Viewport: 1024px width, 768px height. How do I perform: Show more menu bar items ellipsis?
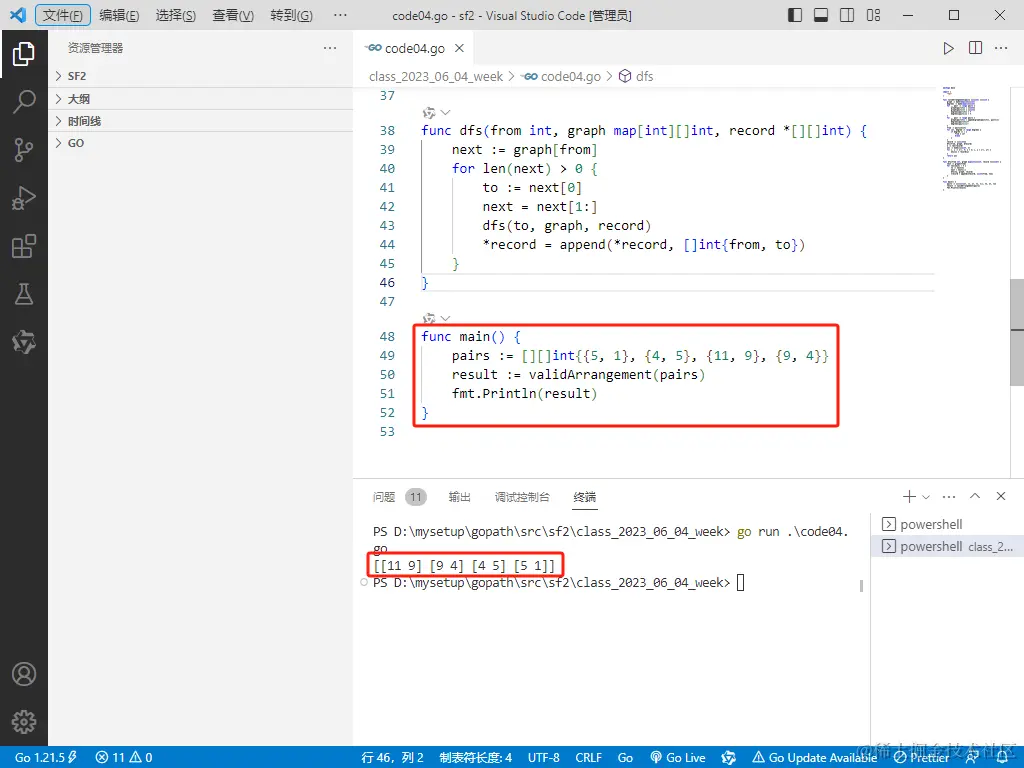click(340, 15)
